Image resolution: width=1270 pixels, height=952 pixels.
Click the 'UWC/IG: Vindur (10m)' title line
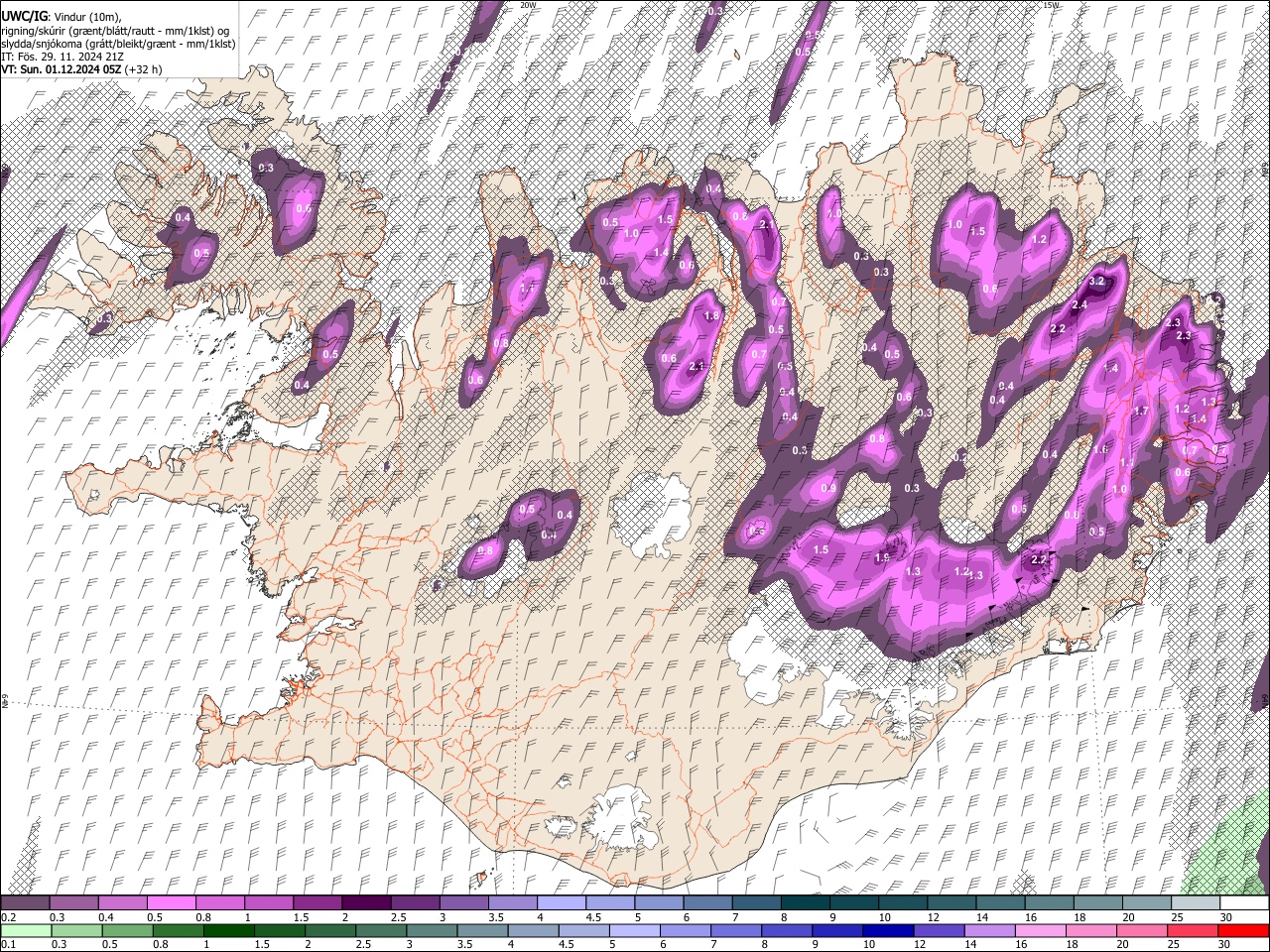[61, 17]
